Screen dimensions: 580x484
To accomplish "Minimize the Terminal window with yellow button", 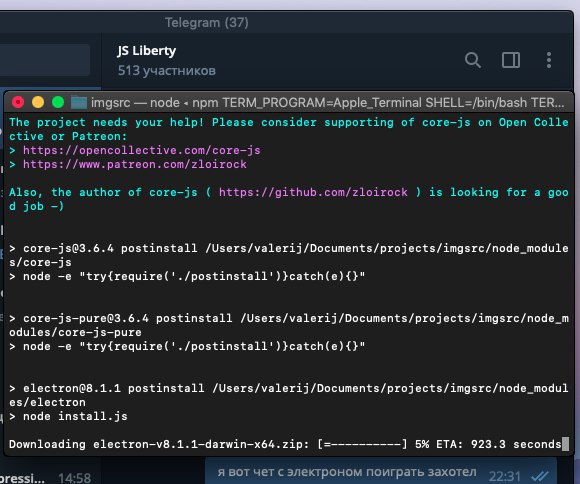I will click(38, 102).
